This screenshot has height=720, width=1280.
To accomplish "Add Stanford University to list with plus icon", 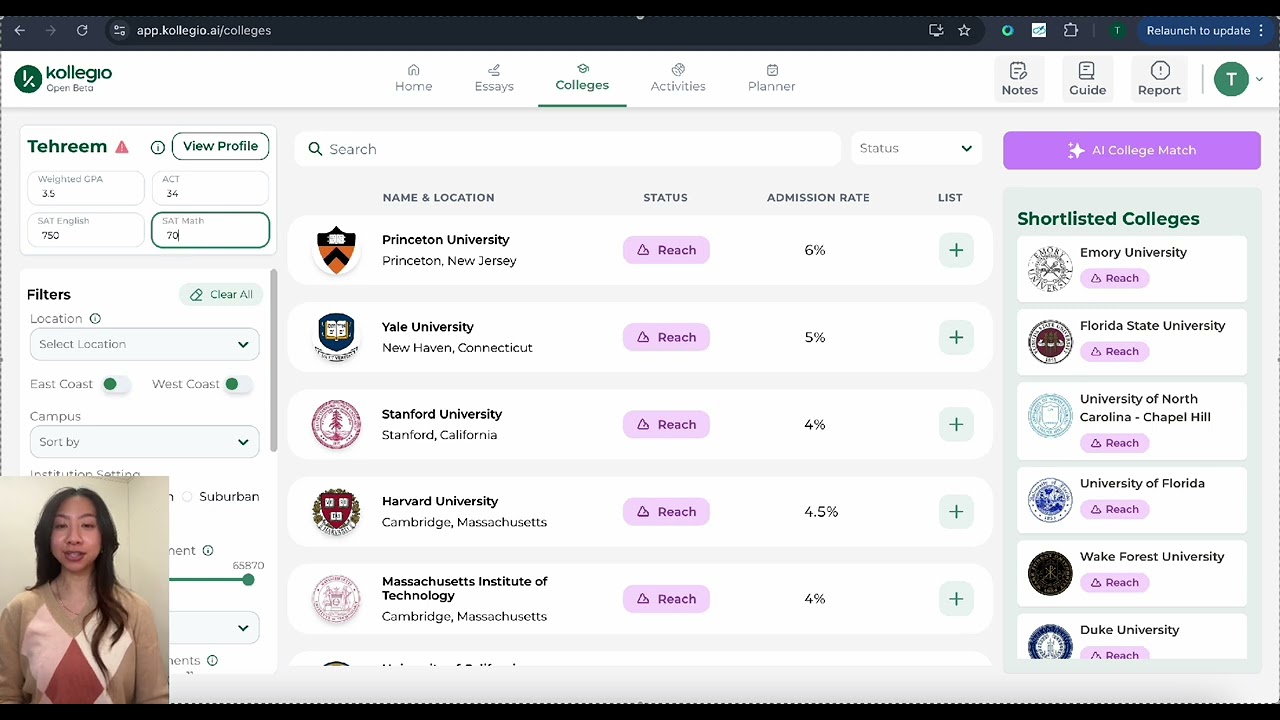I will 956,424.
